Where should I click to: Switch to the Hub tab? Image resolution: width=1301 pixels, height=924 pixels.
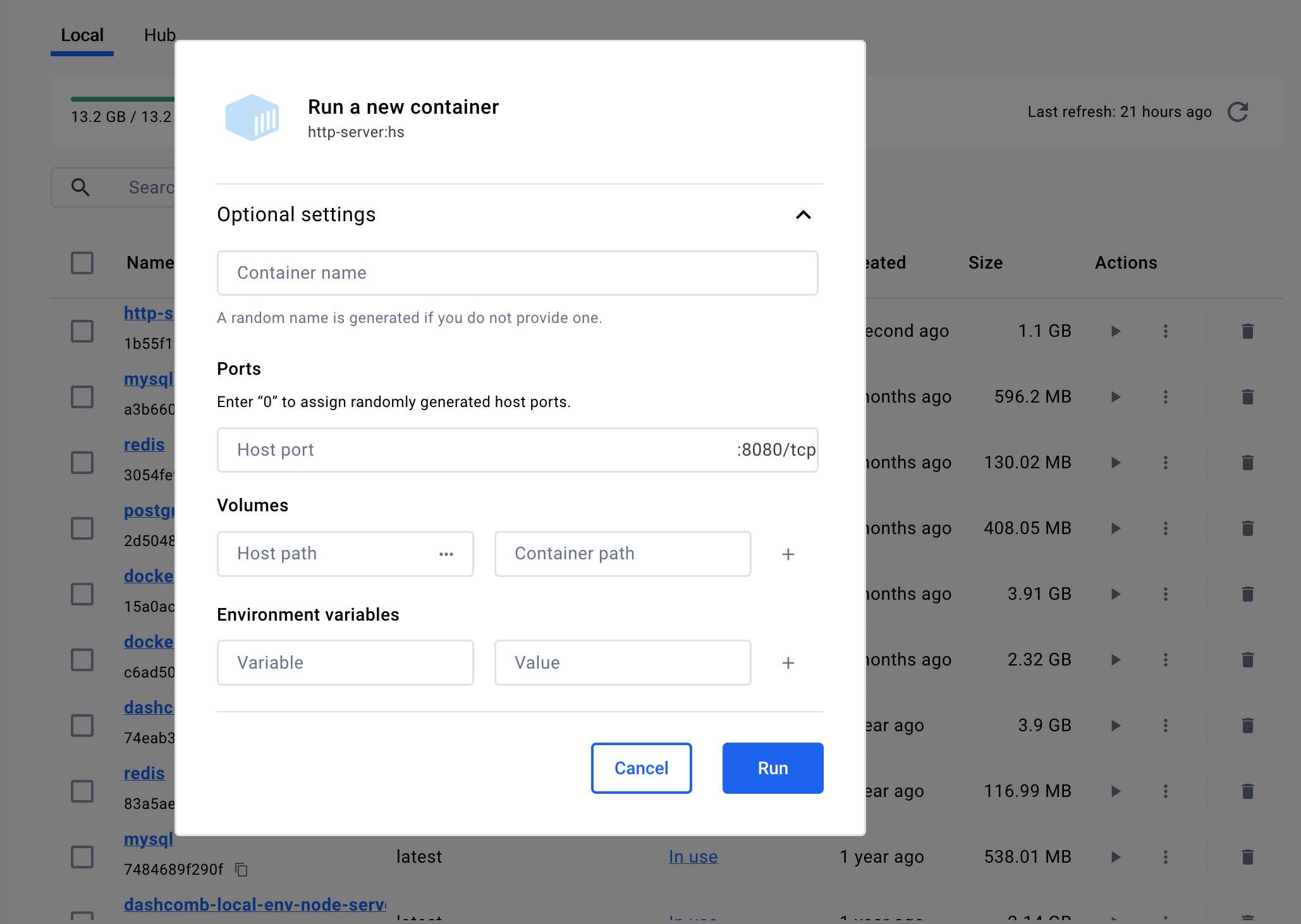coord(159,35)
